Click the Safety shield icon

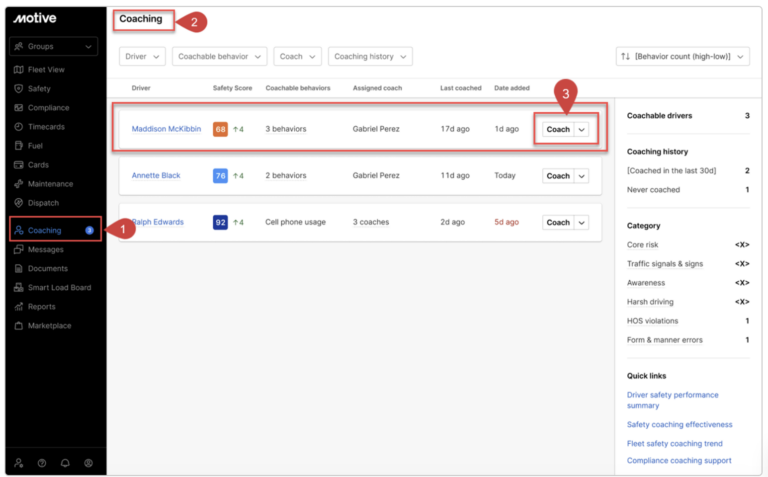click(x=19, y=89)
